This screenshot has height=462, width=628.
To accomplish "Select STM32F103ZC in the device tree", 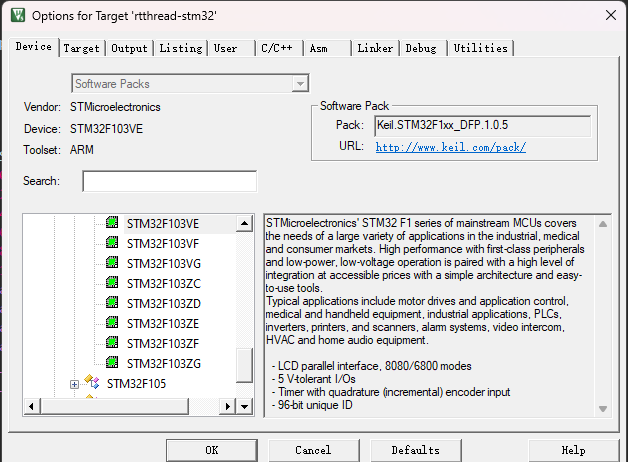I will pos(163,283).
